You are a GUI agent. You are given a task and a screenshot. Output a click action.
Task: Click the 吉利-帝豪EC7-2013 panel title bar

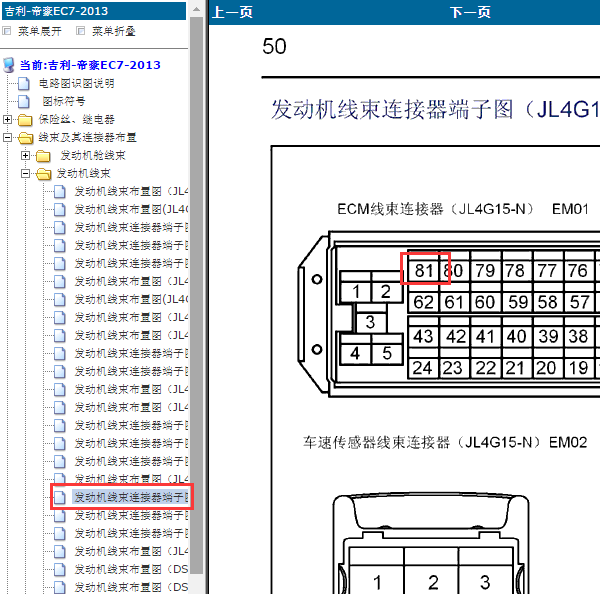pyautogui.click(x=94, y=11)
